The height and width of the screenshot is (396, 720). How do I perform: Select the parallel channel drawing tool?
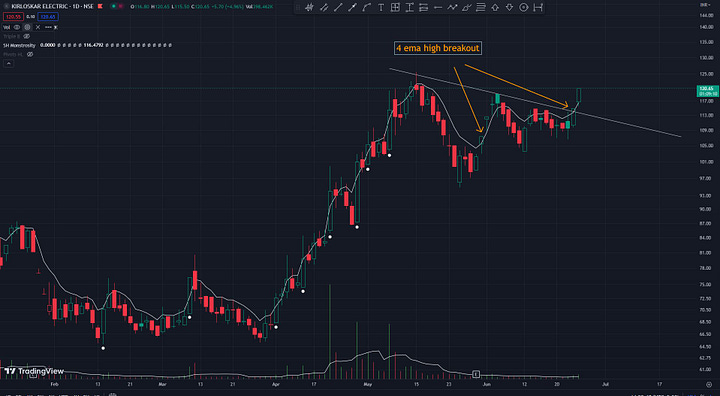coord(324,7)
